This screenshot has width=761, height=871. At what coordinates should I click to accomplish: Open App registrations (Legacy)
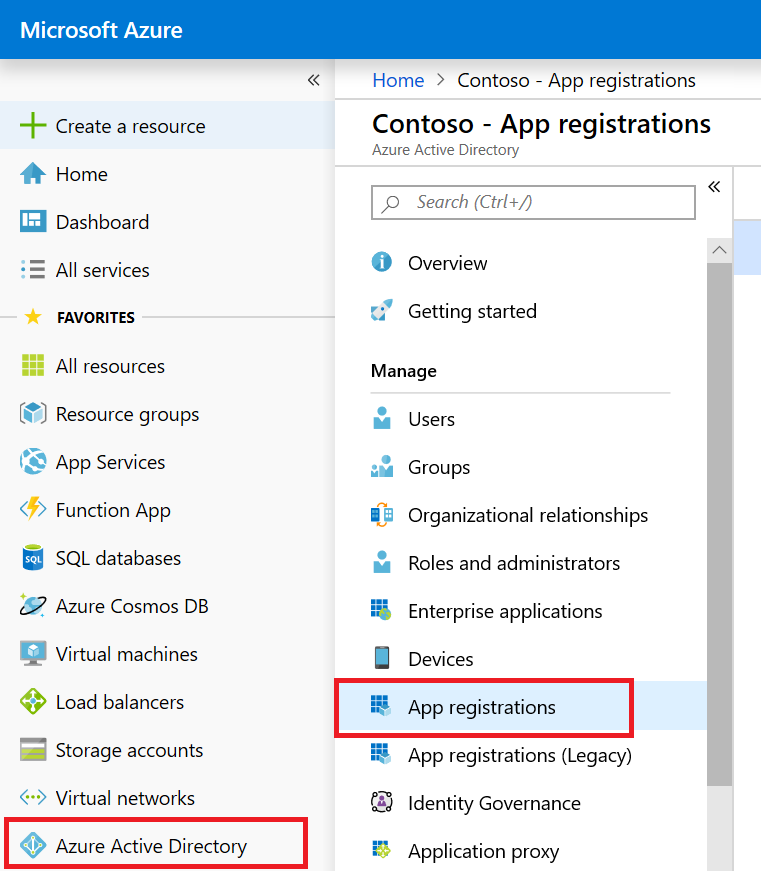pos(521,755)
